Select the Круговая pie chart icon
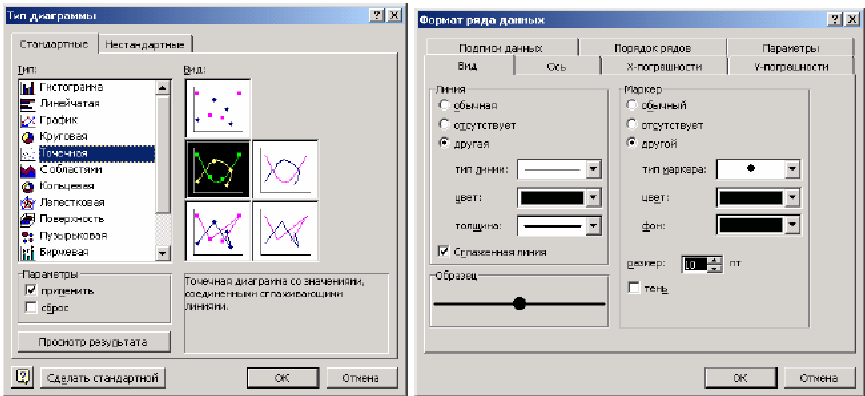The height and width of the screenshot is (396, 865). tap(28, 136)
